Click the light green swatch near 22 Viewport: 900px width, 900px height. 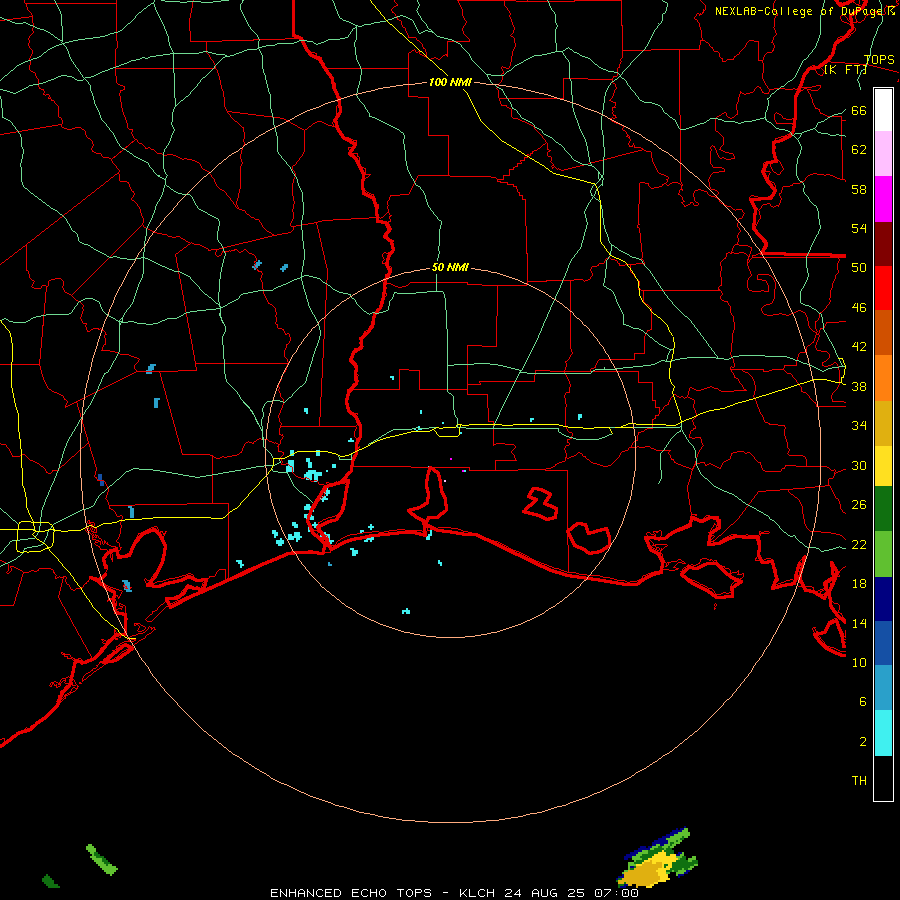(883, 554)
